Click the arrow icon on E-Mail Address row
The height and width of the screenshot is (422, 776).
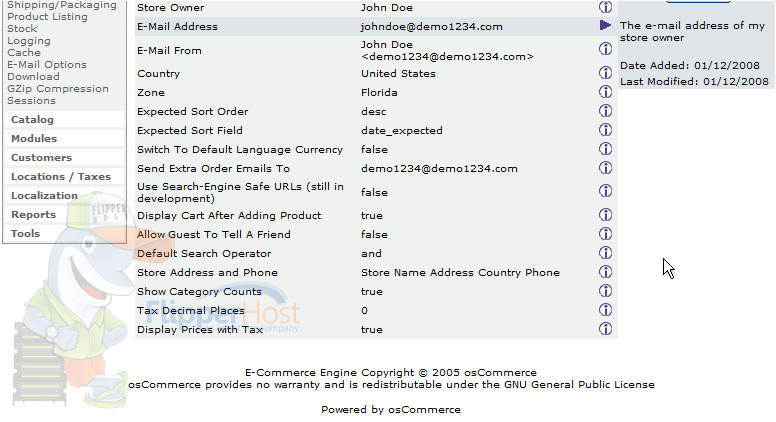(605, 25)
